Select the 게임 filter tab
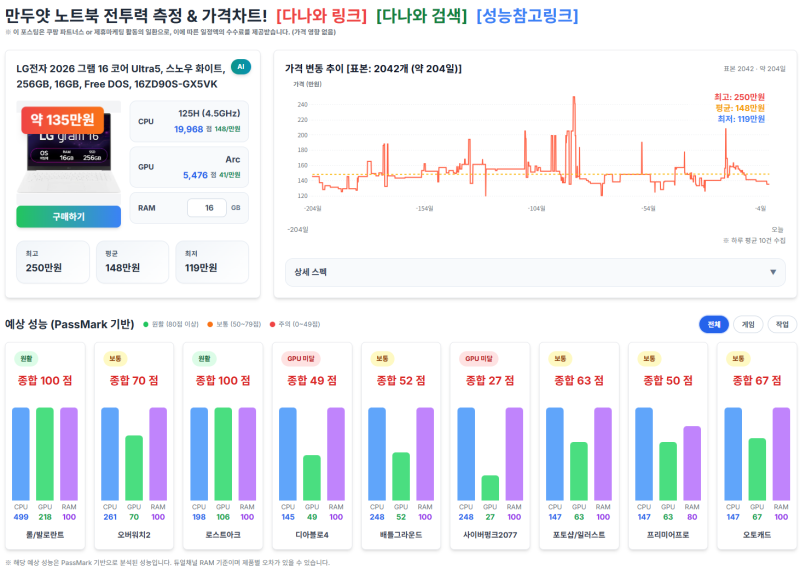Screen dimensions: 800x570 (748, 325)
